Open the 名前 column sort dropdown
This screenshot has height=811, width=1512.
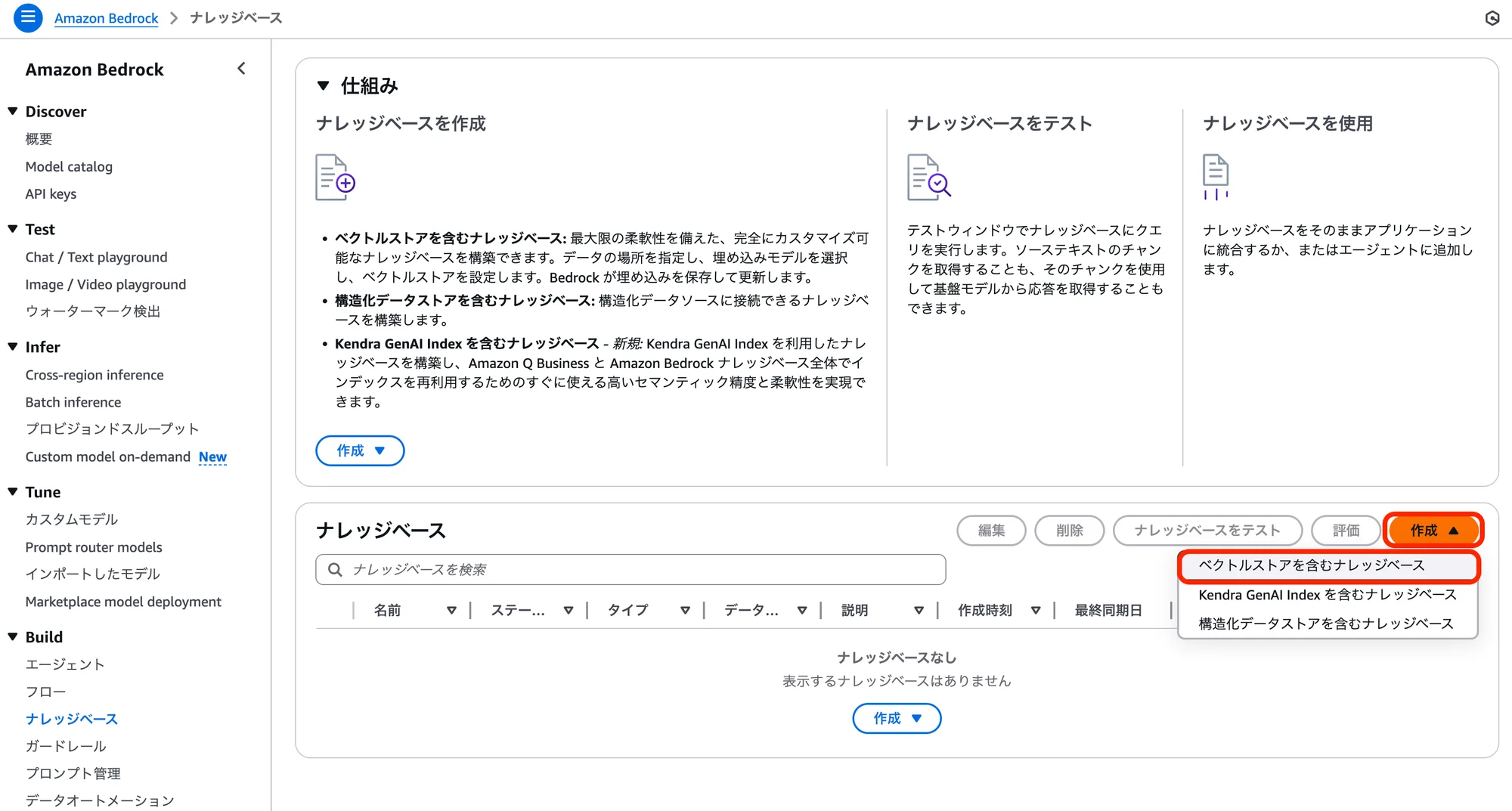[x=452, y=609]
